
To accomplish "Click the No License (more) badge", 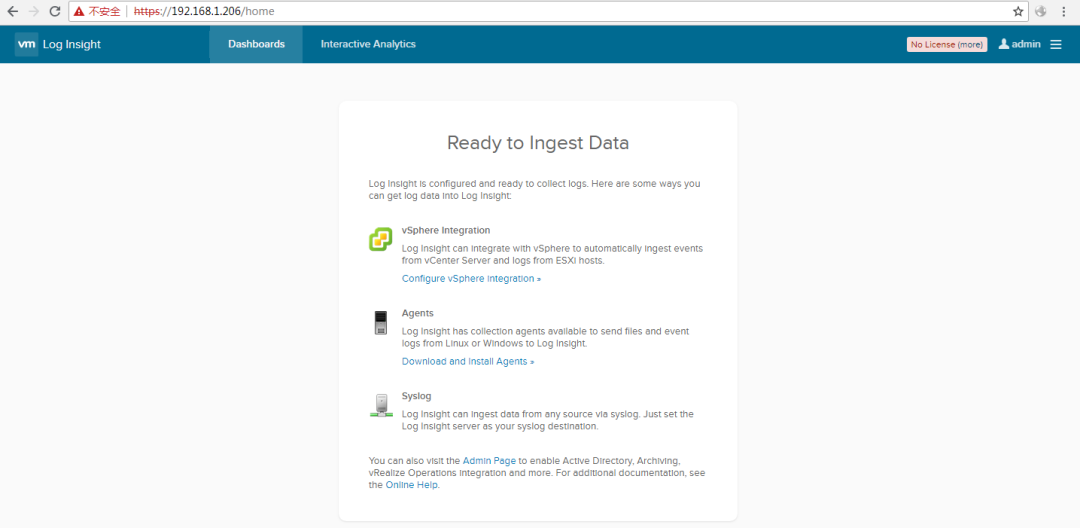I will 947,45.
